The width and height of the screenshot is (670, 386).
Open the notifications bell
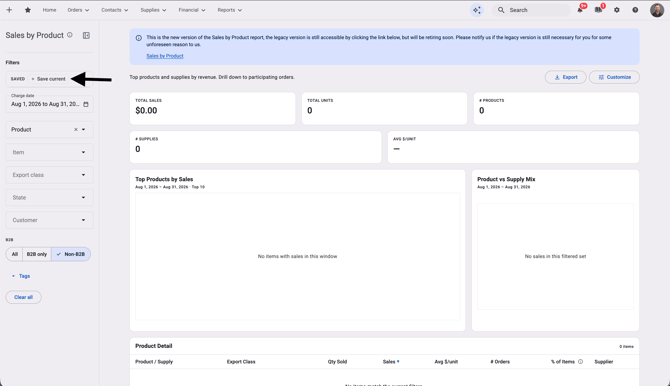[580, 10]
